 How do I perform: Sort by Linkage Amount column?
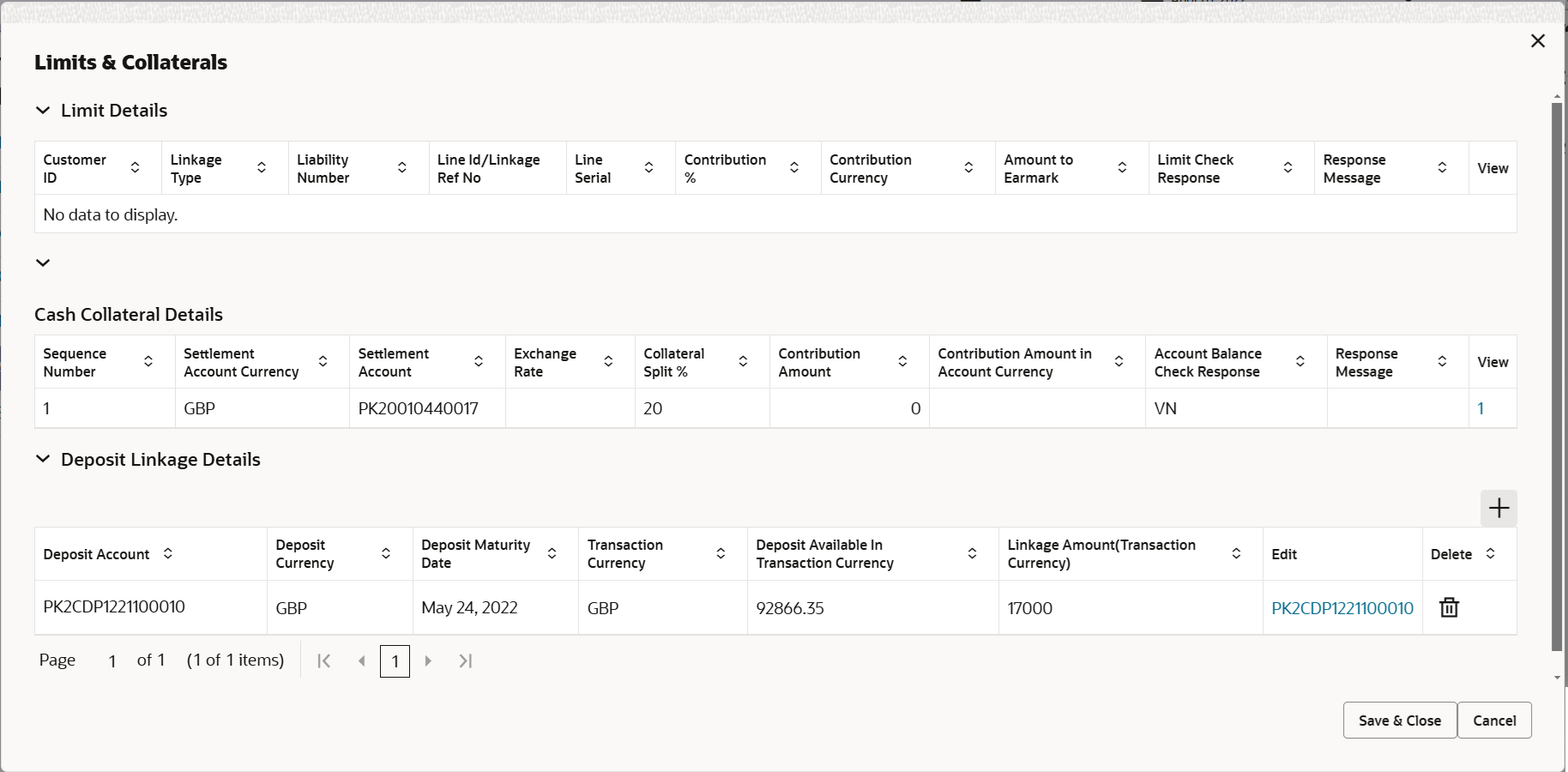click(1236, 553)
